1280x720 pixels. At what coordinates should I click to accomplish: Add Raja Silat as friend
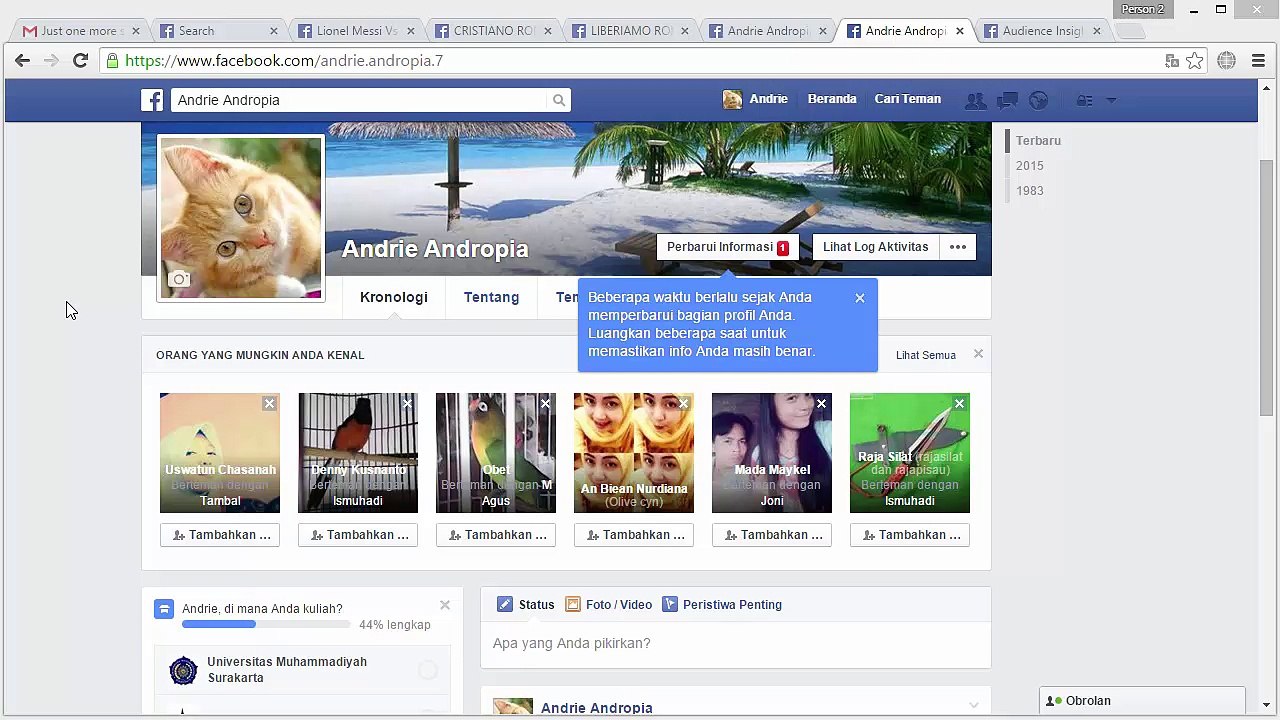(910, 535)
